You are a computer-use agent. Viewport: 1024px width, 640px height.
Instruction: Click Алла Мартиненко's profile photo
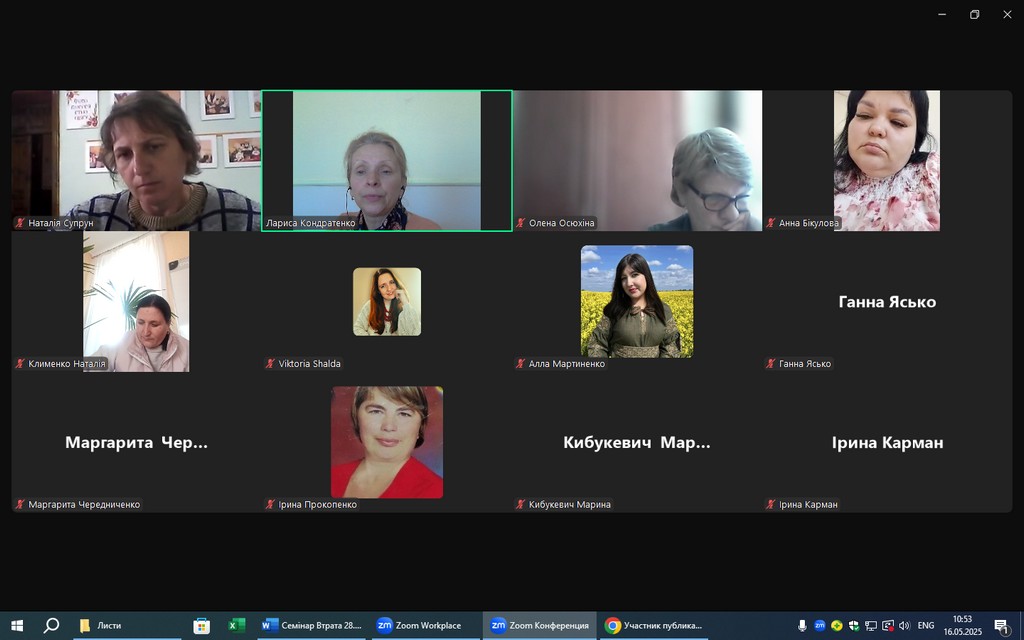pos(637,302)
